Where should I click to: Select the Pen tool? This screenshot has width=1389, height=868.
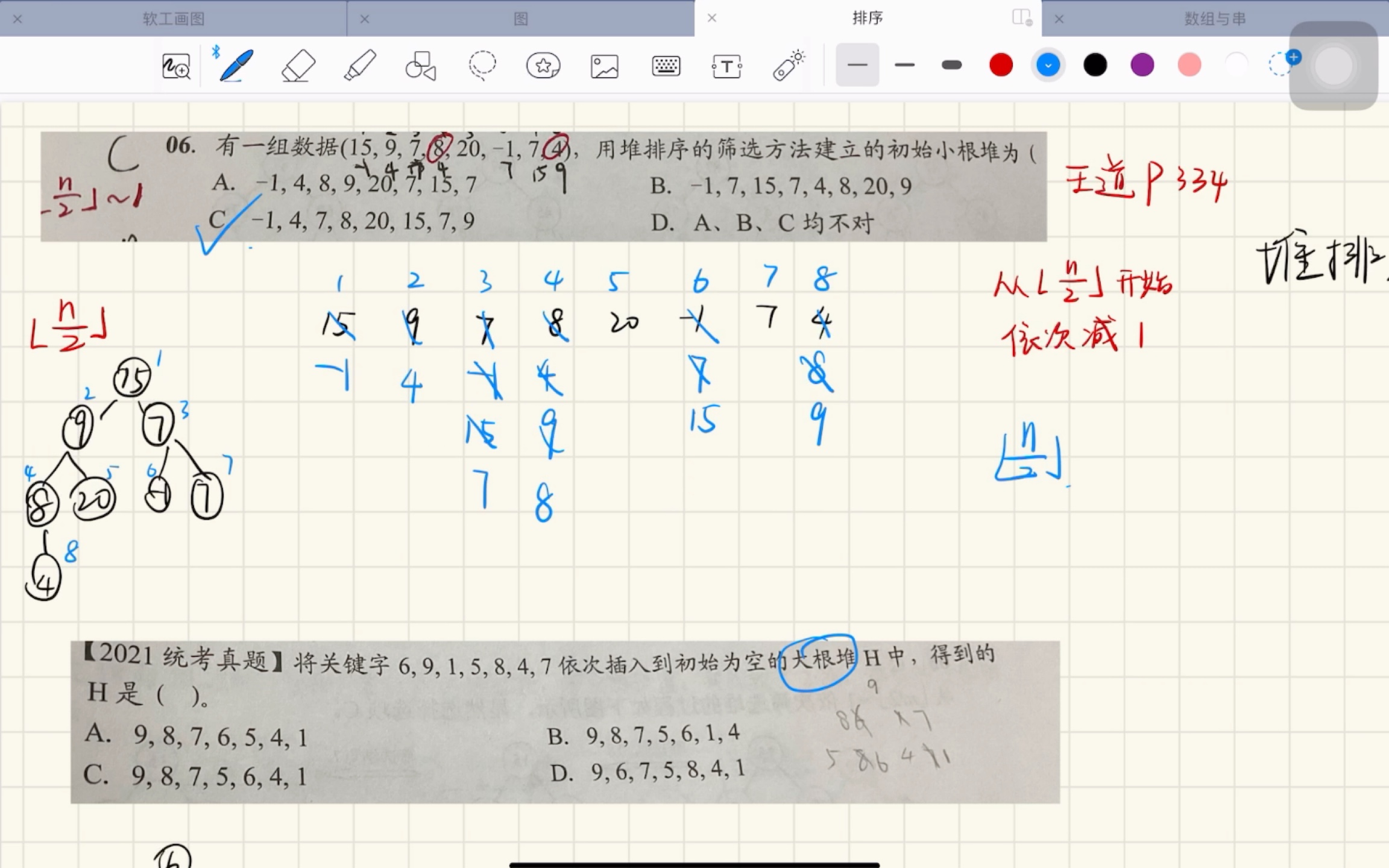point(236,65)
